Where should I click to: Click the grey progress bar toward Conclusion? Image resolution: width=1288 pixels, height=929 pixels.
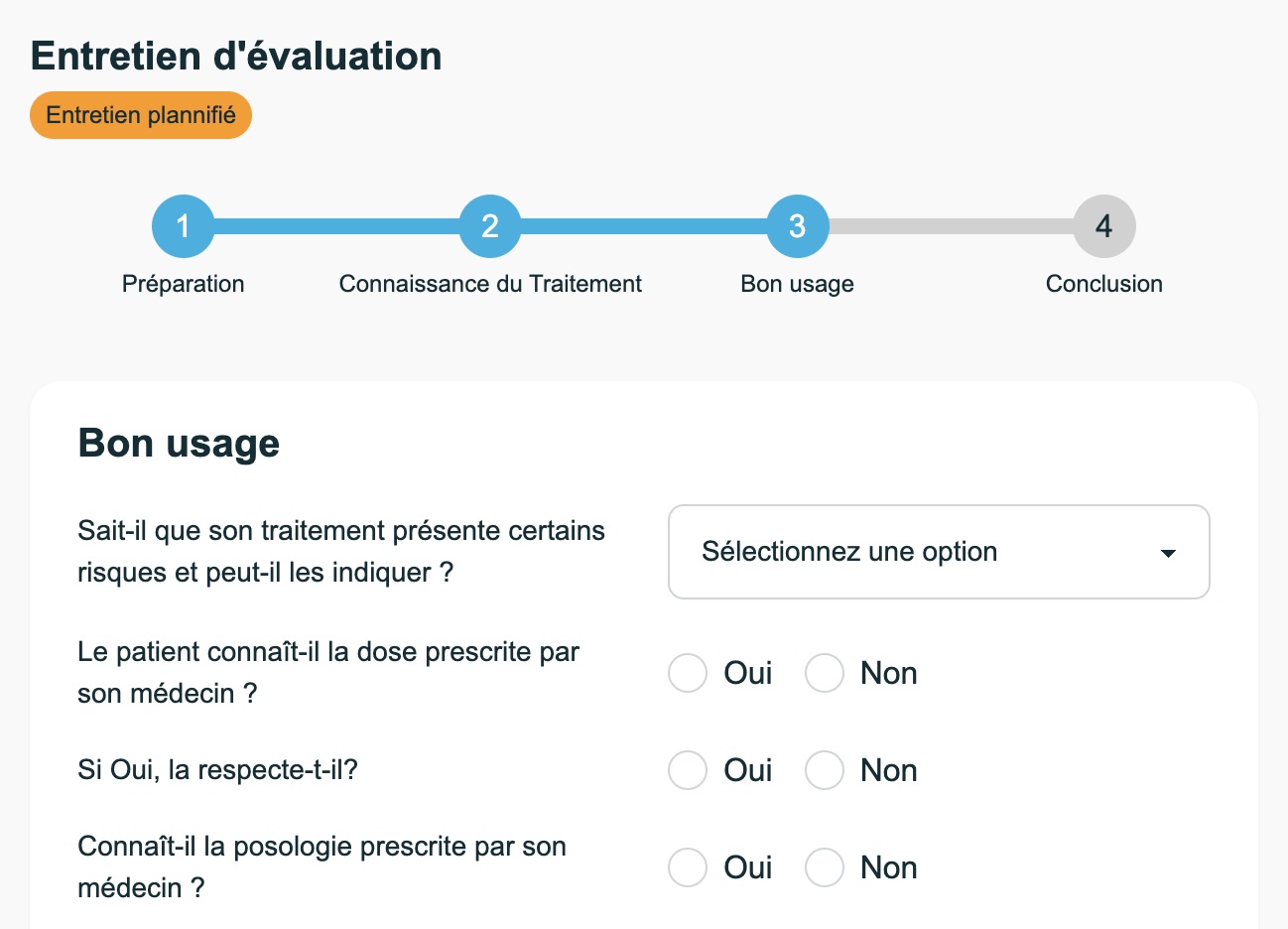[x=951, y=226]
